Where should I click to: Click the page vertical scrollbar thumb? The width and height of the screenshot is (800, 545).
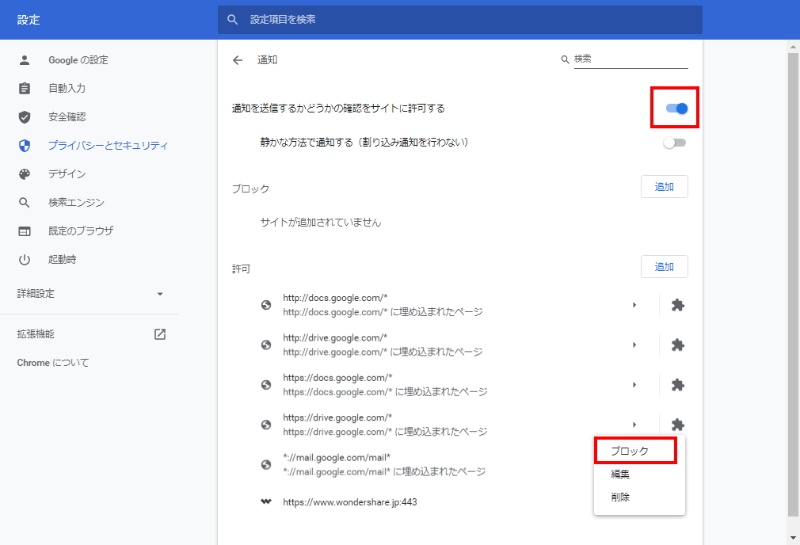(793, 284)
